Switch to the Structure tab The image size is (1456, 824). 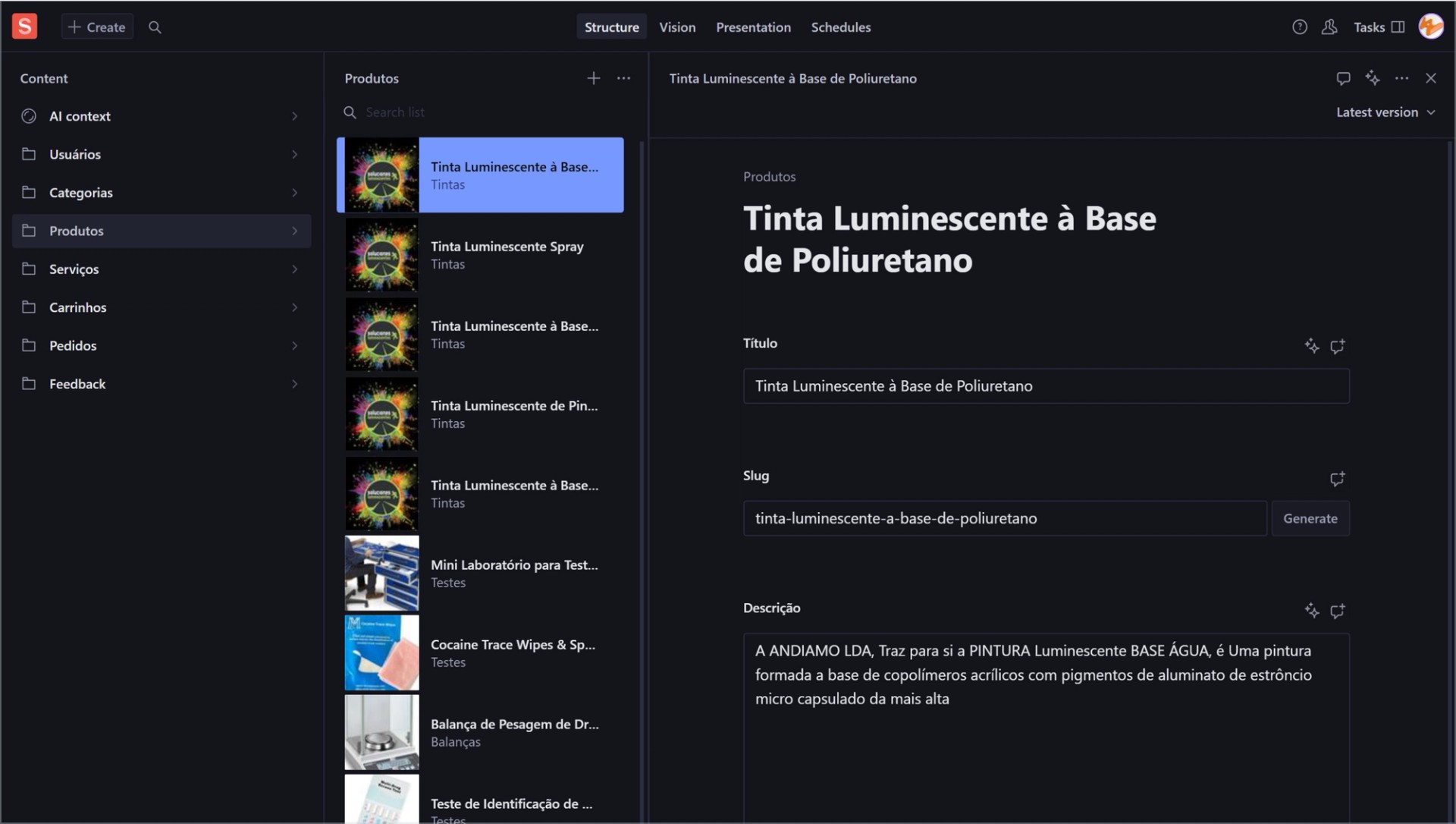(x=611, y=27)
